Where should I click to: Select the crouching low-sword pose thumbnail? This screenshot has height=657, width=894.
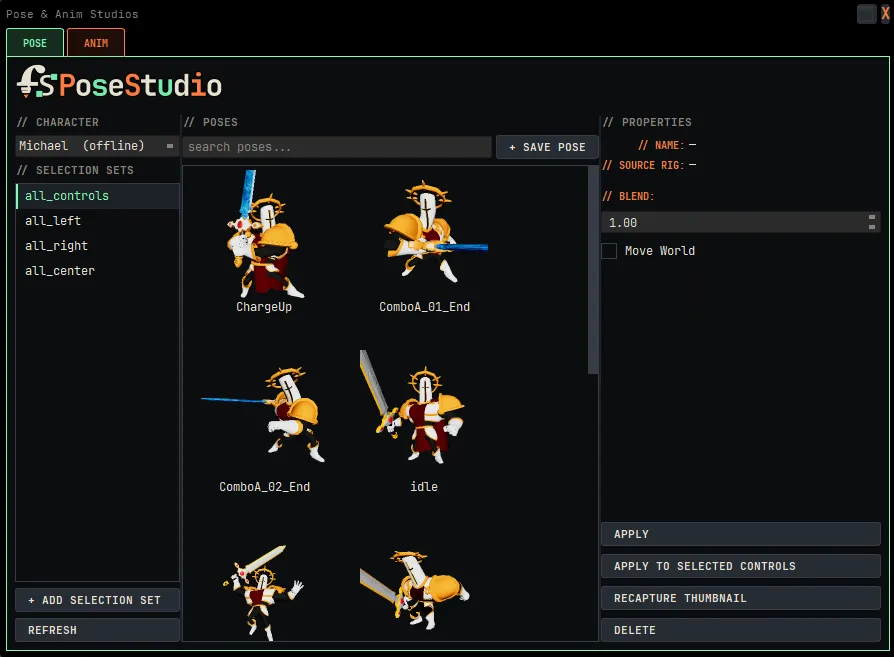(x=415, y=589)
